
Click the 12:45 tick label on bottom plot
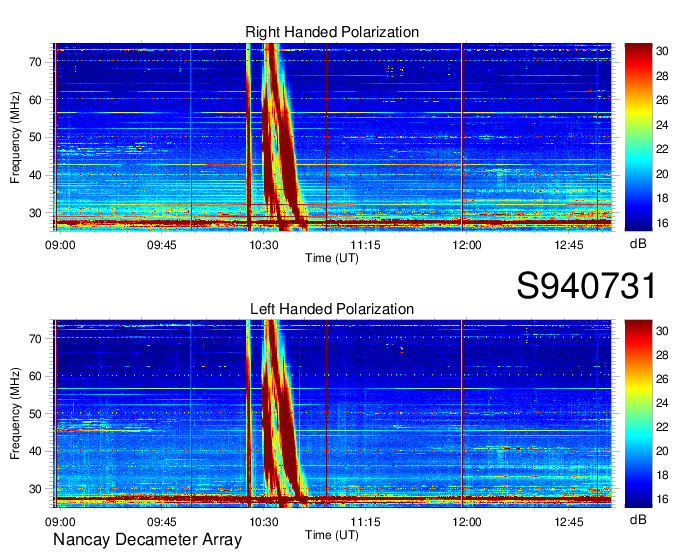click(x=569, y=522)
